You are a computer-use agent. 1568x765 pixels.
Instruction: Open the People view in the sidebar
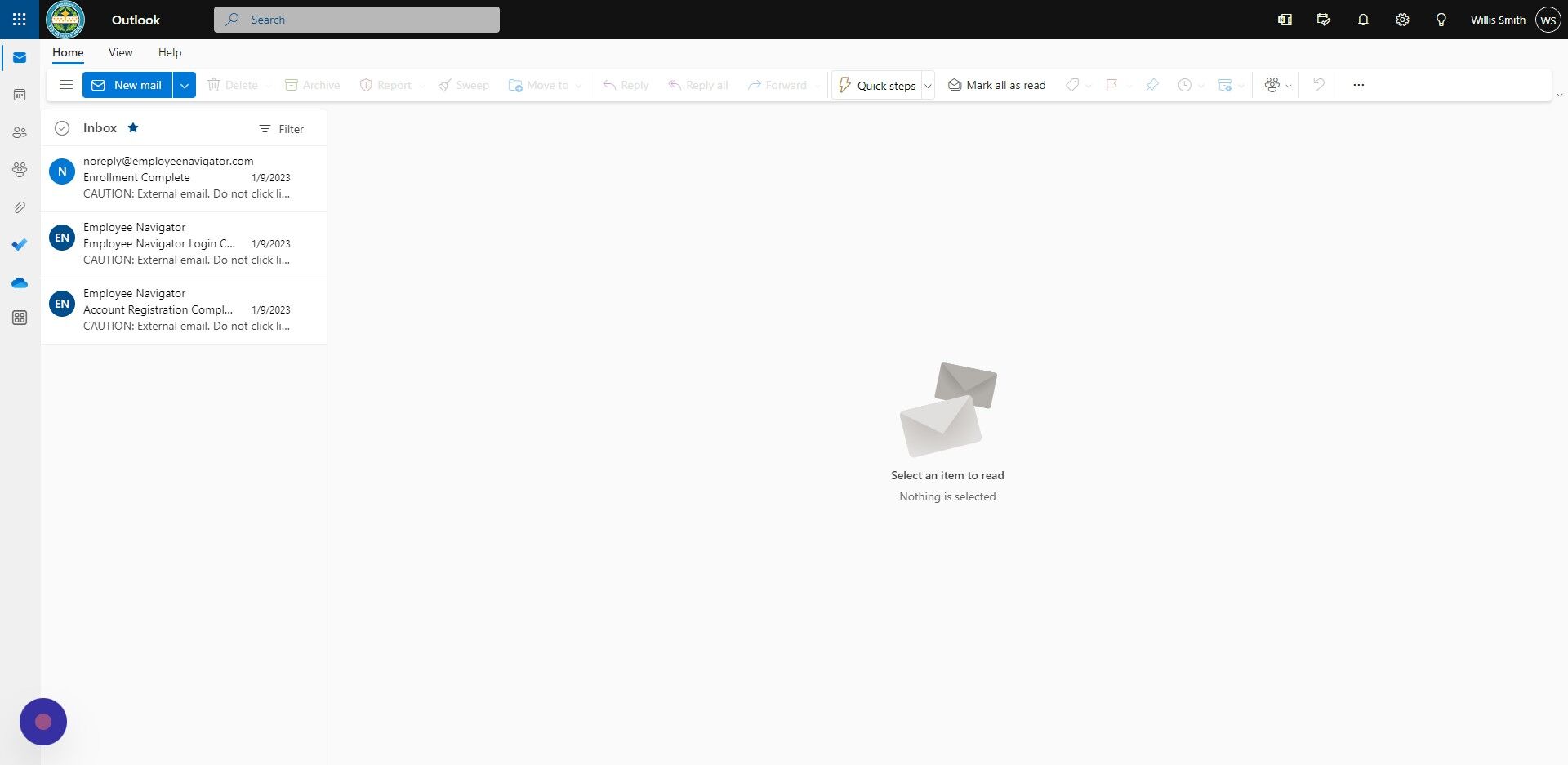tap(19, 132)
